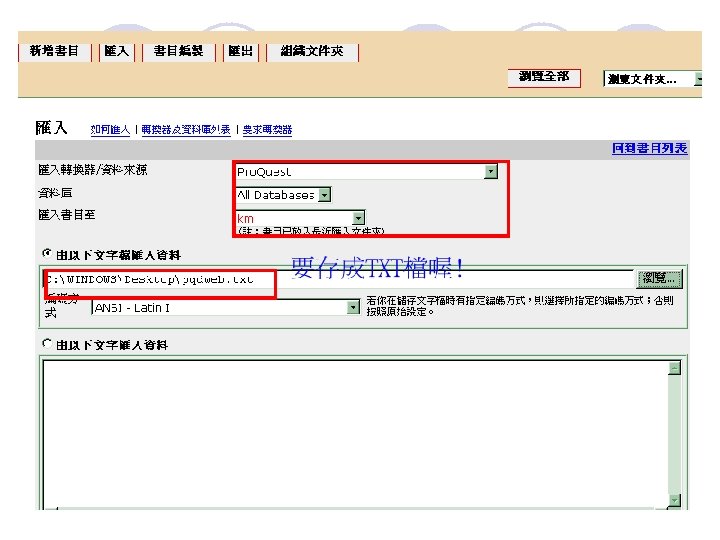This screenshot has width=720, height=540.
Task: Open the 如何匯入 help link
Action: [x=110, y=130]
